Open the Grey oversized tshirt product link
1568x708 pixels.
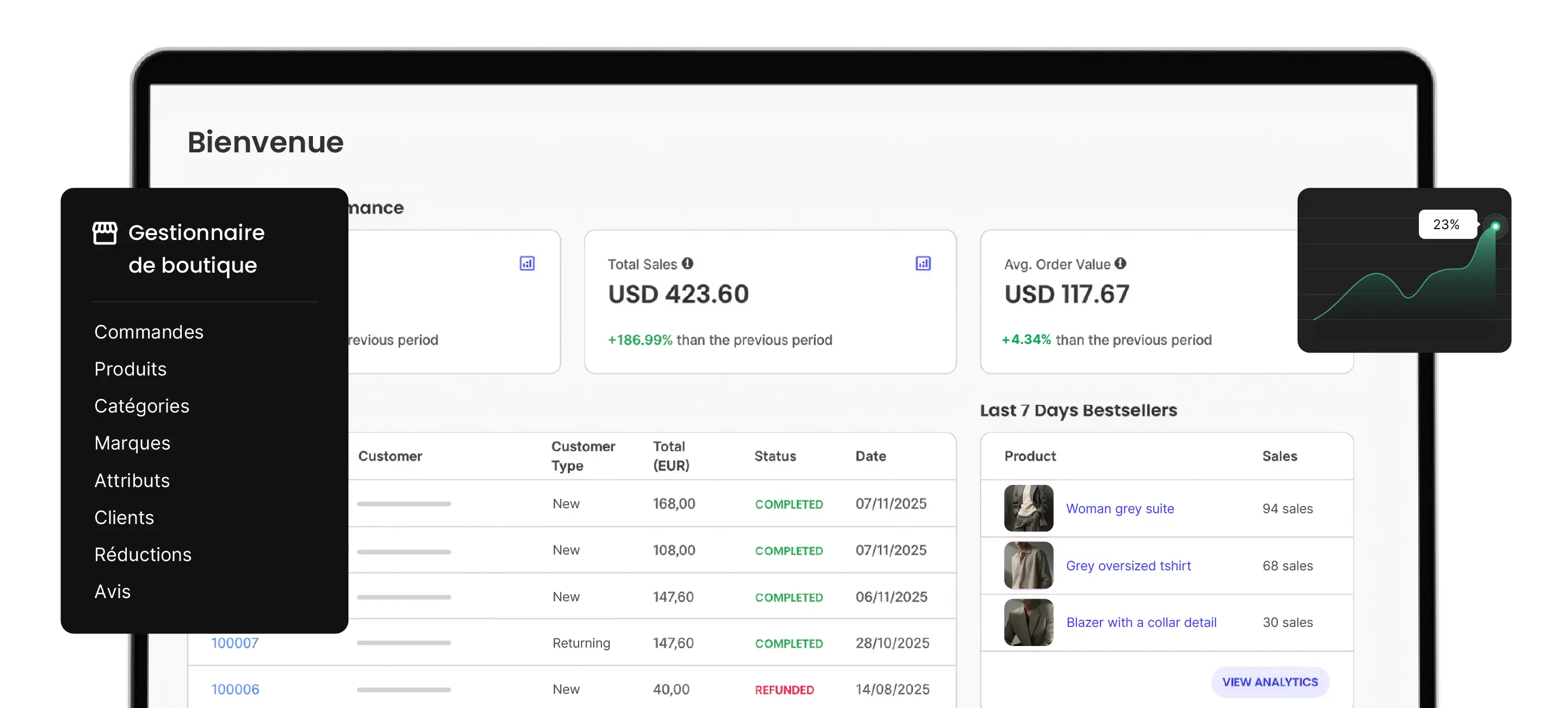coord(1129,565)
